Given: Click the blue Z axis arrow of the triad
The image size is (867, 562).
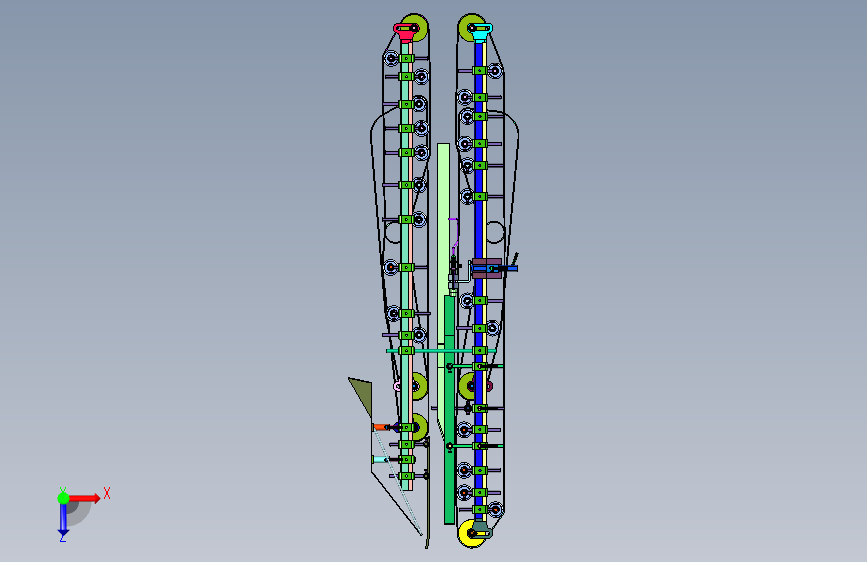Looking at the screenshot, I should (63, 519).
